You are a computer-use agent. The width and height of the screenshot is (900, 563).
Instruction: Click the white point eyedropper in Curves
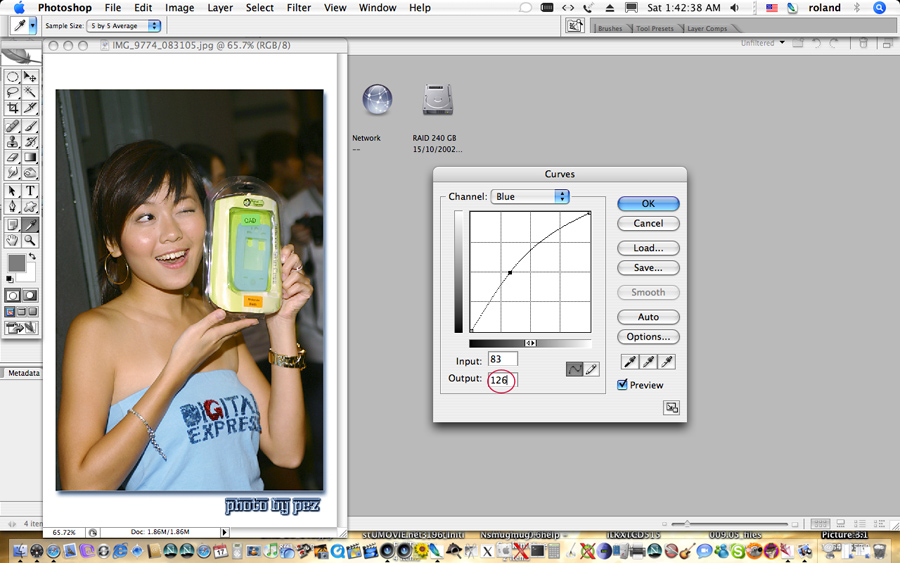(665, 361)
